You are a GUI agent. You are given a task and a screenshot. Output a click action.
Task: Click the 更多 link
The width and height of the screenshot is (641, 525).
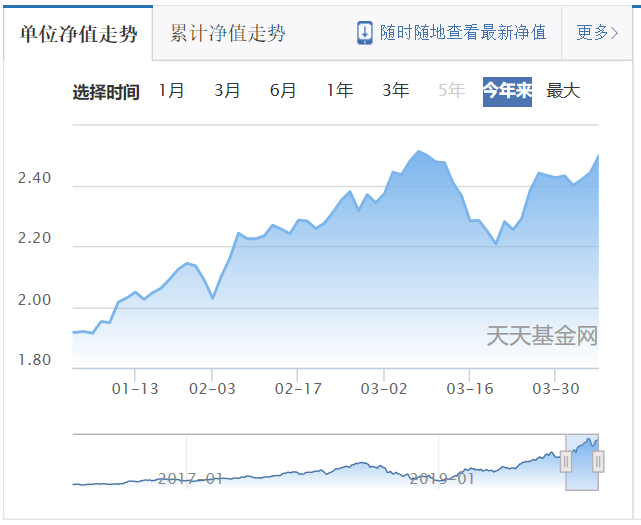(x=597, y=33)
